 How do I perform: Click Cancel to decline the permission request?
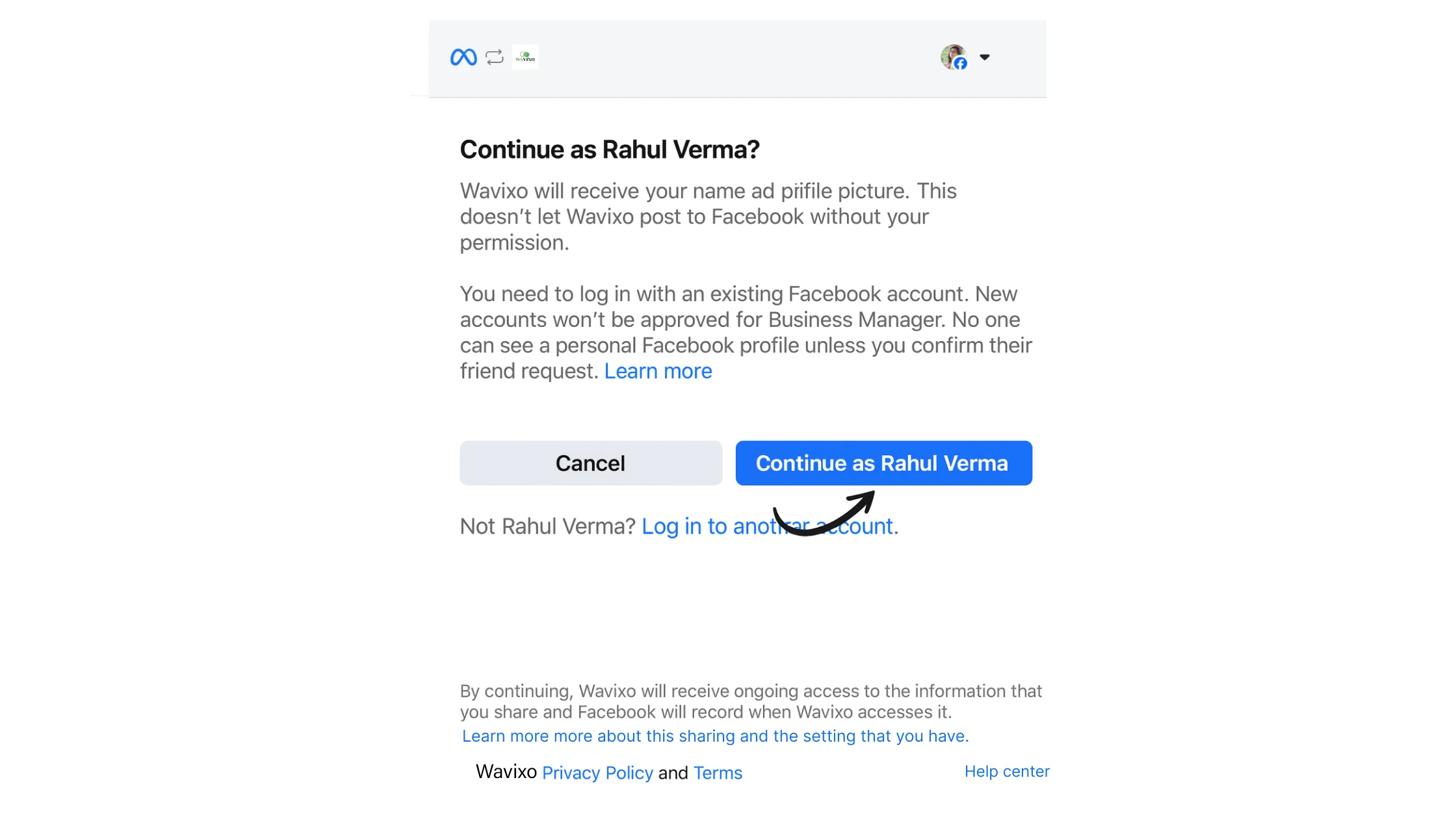(590, 463)
